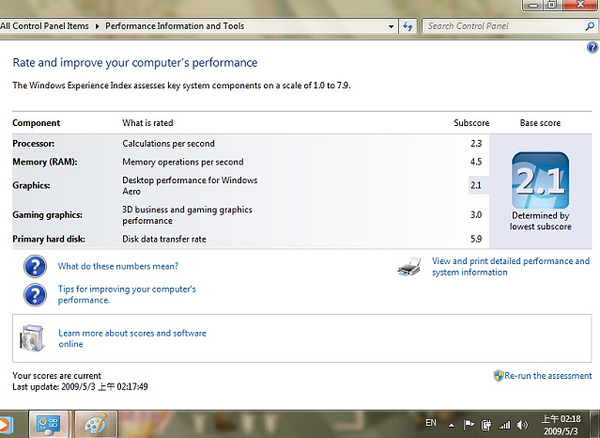Click the Show desktop strip by the clock

coord(597,424)
